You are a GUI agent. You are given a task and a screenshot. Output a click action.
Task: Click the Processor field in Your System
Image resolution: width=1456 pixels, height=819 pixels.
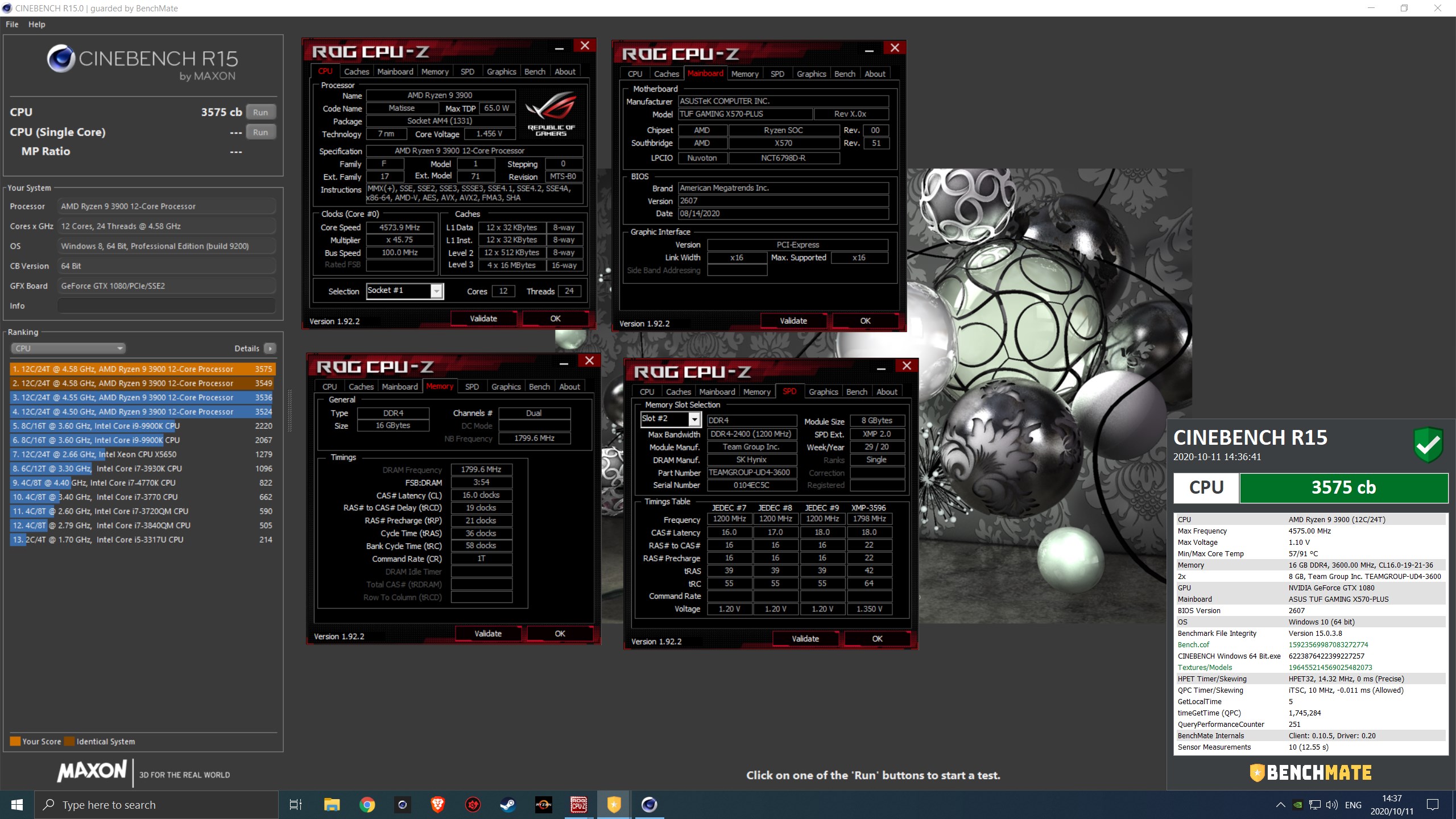[166, 206]
